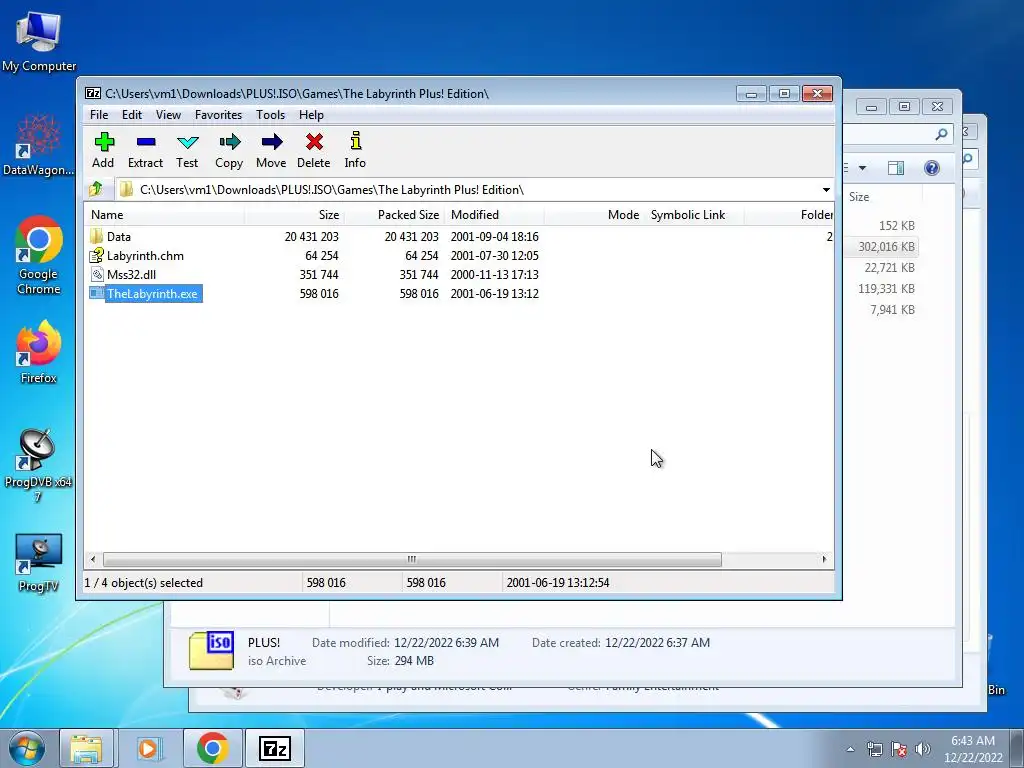Open the Tools menu

pyautogui.click(x=270, y=115)
